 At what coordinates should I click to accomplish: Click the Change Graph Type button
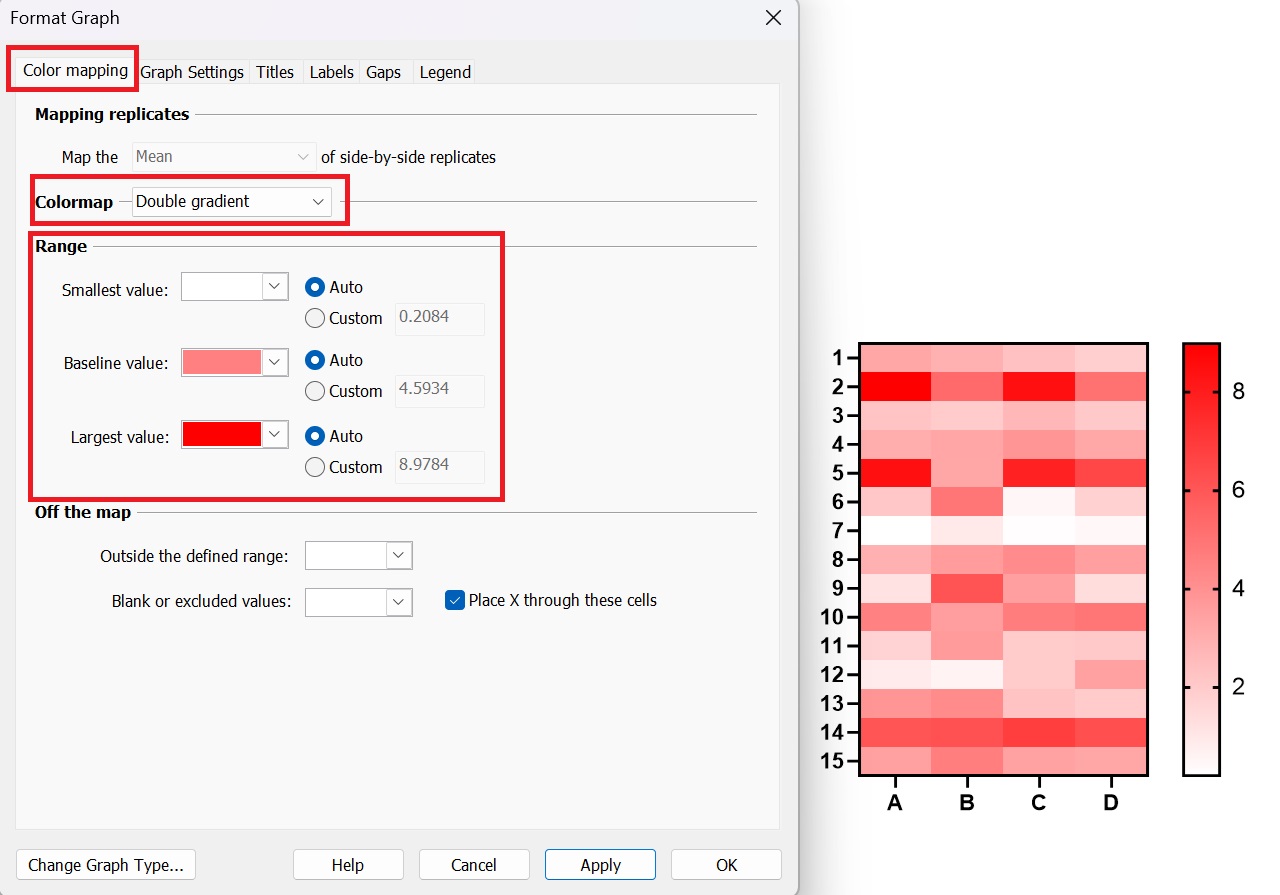[106, 865]
